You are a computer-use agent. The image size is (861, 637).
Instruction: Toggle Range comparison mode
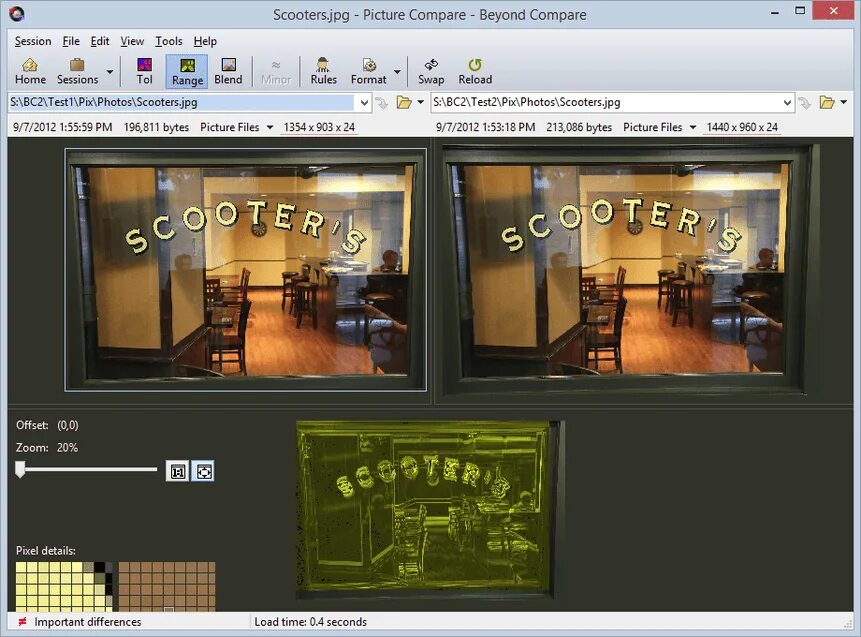[187, 71]
